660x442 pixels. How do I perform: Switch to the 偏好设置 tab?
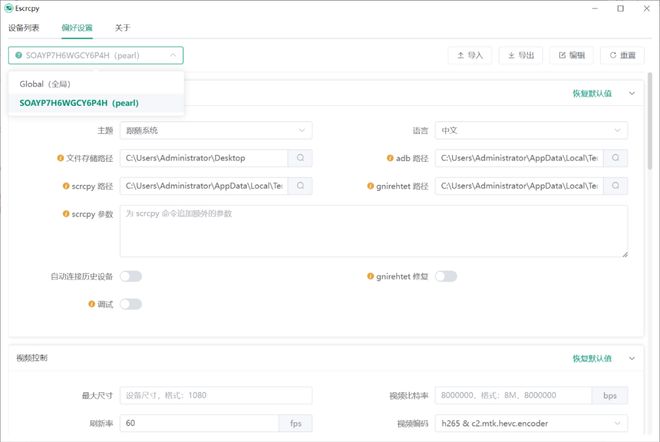tap(77, 28)
